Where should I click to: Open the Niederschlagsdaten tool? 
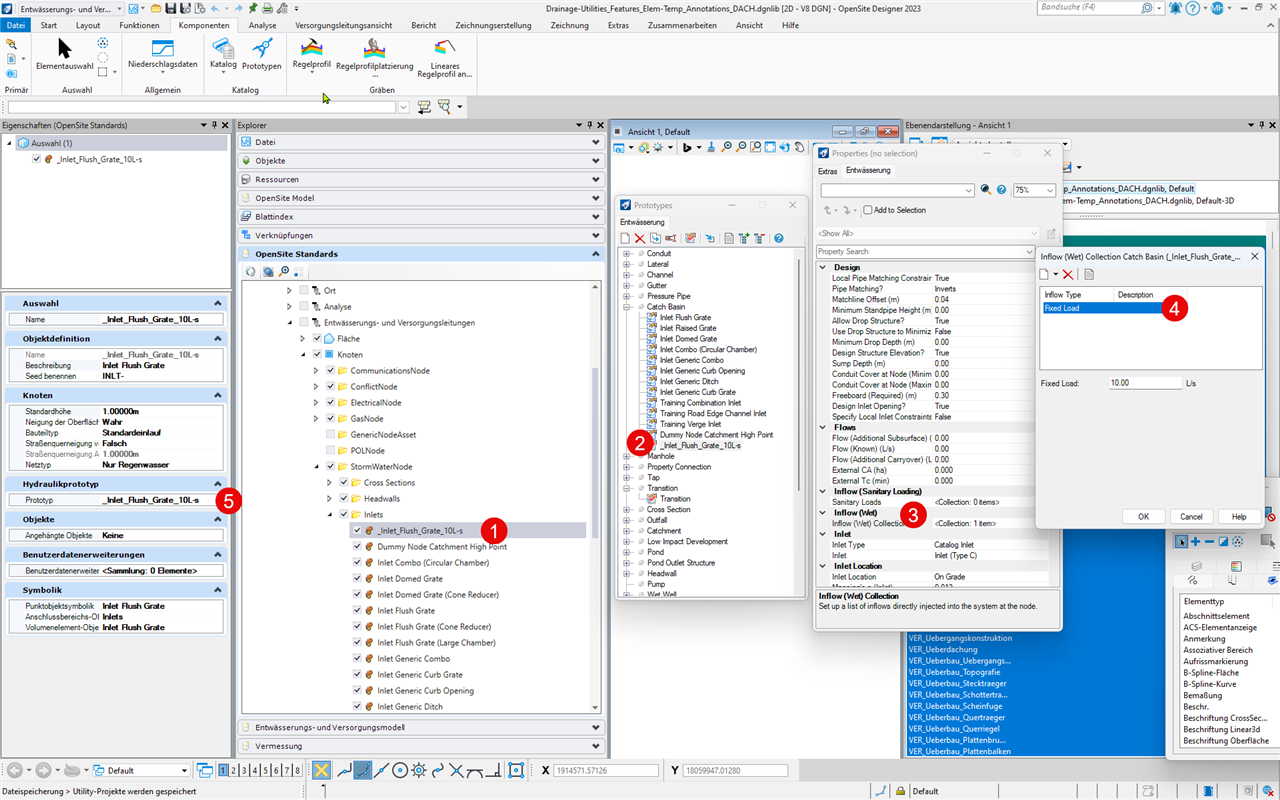[x=162, y=55]
